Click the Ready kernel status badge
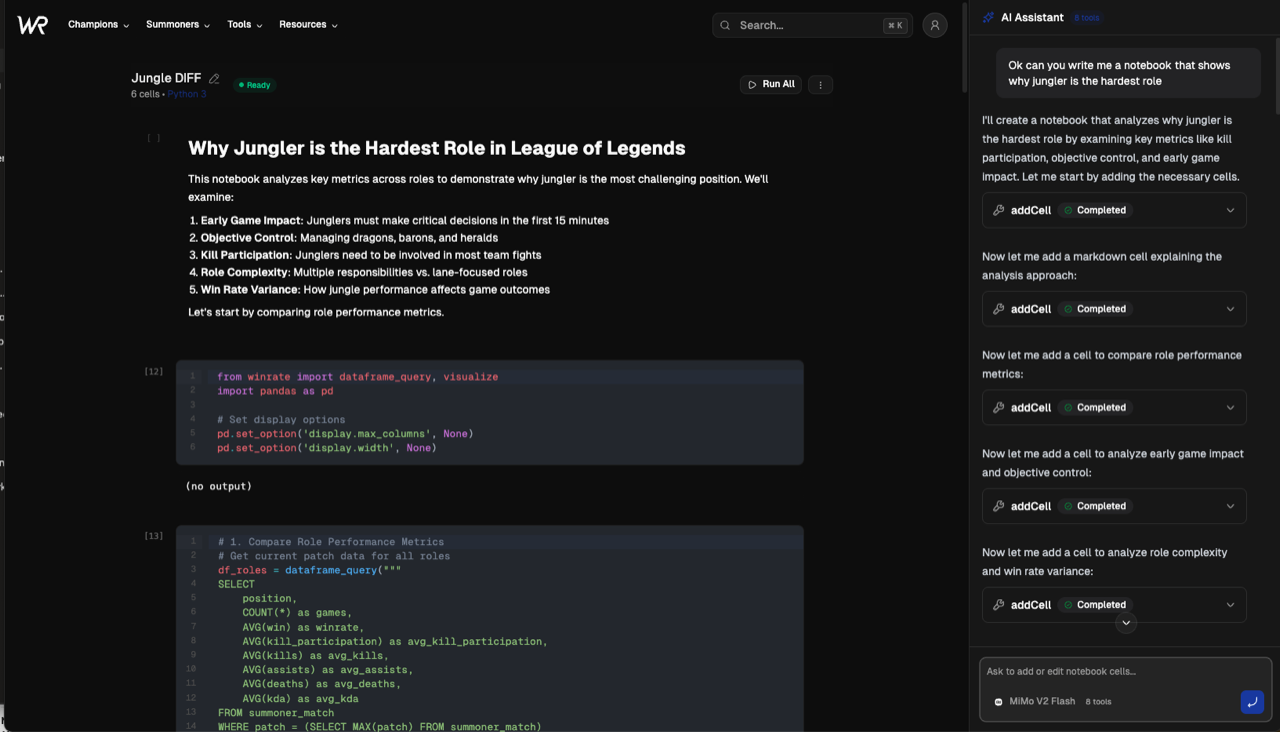Screen dimensions: 1280x732 255,85
